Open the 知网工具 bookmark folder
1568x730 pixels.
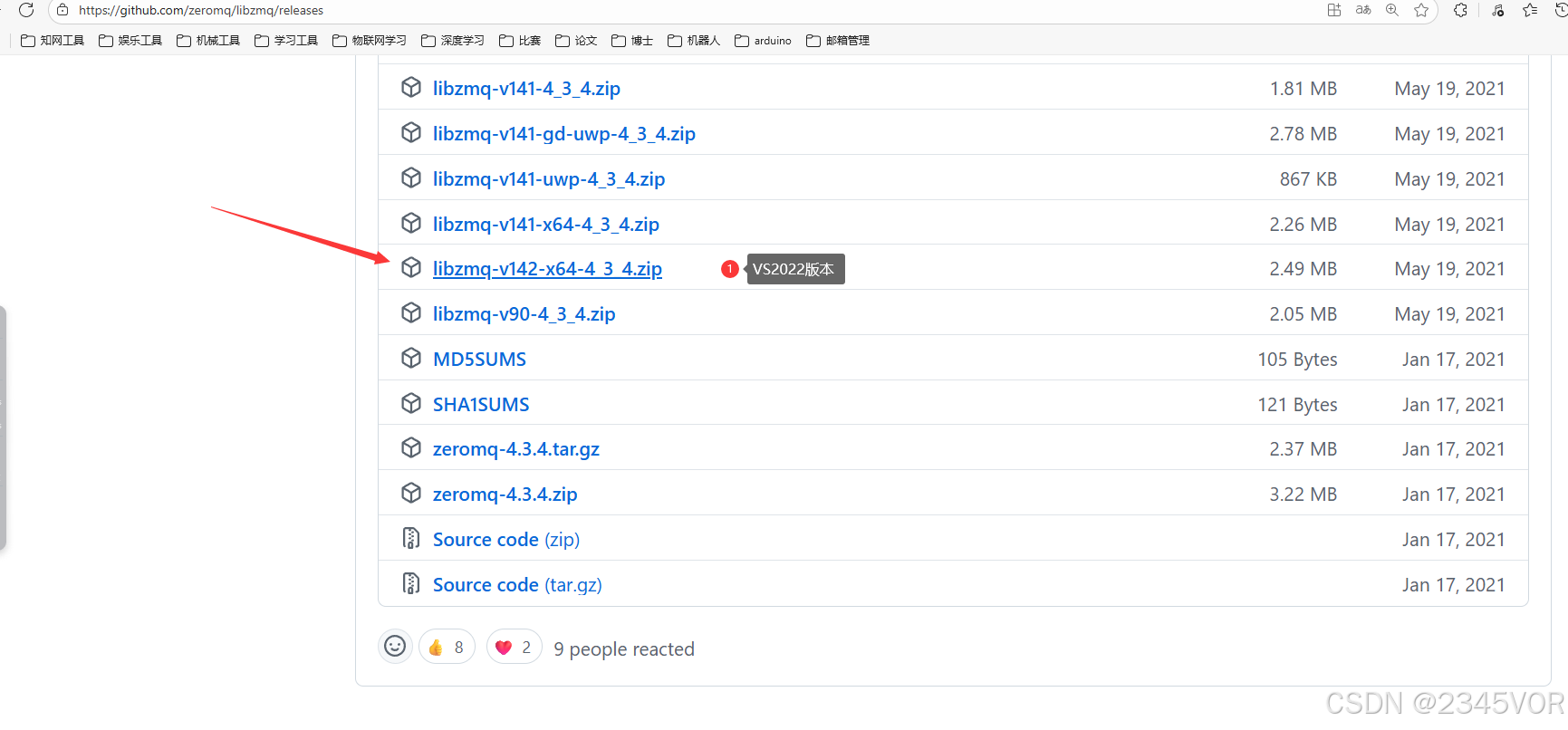pyautogui.click(x=53, y=41)
